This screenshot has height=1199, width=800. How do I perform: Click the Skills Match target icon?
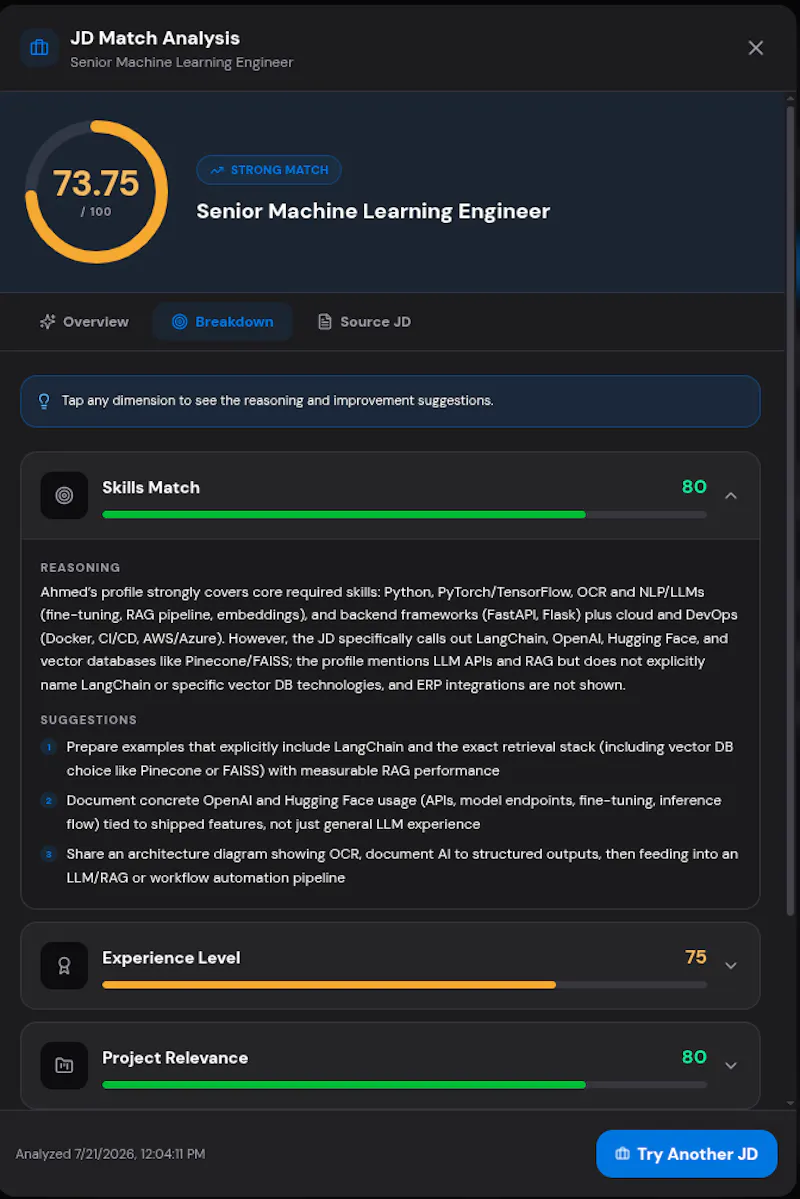click(64, 496)
